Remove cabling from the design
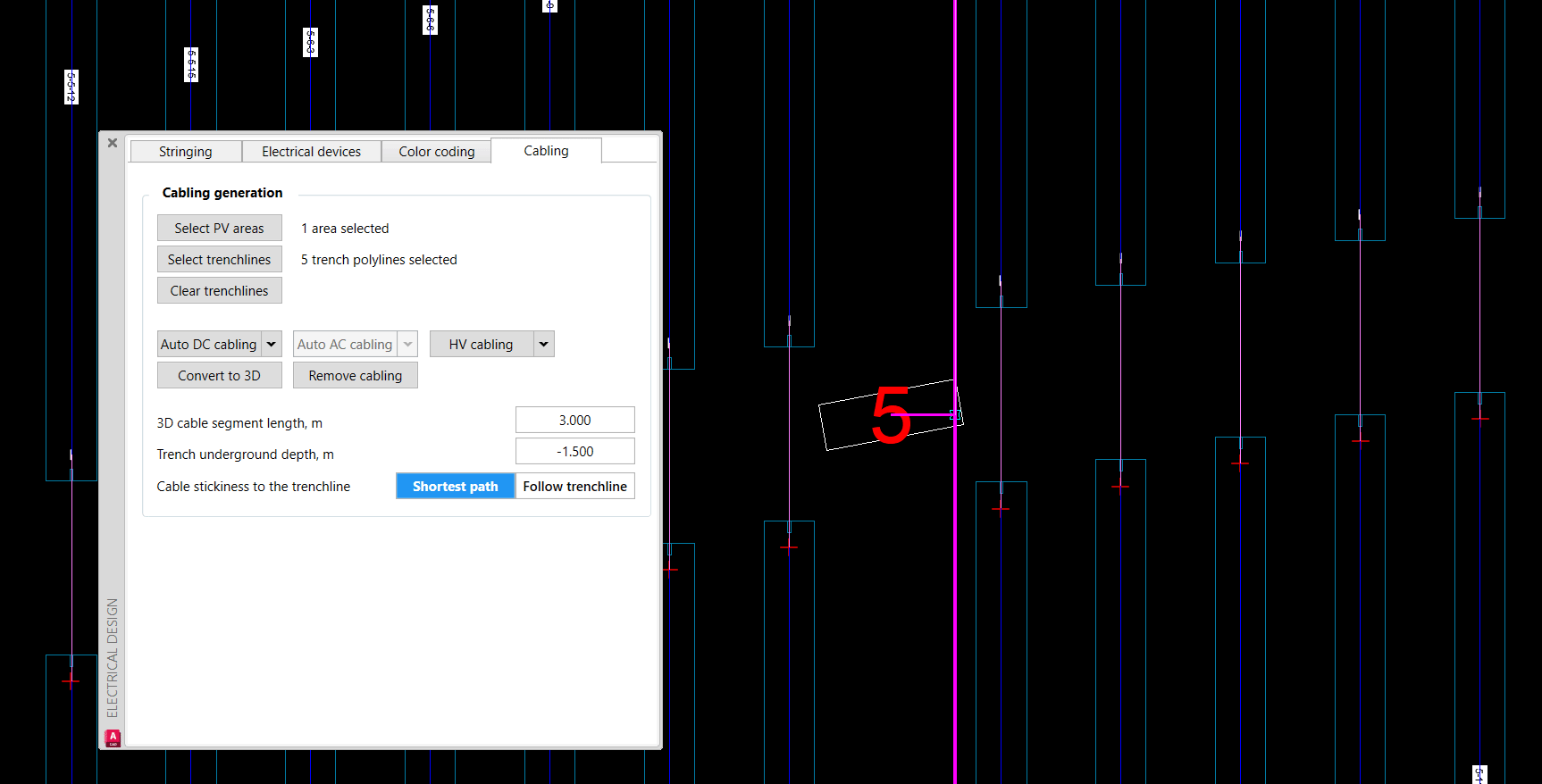The height and width of the screenshot is (784, 1542). click(x=355, y=376)
